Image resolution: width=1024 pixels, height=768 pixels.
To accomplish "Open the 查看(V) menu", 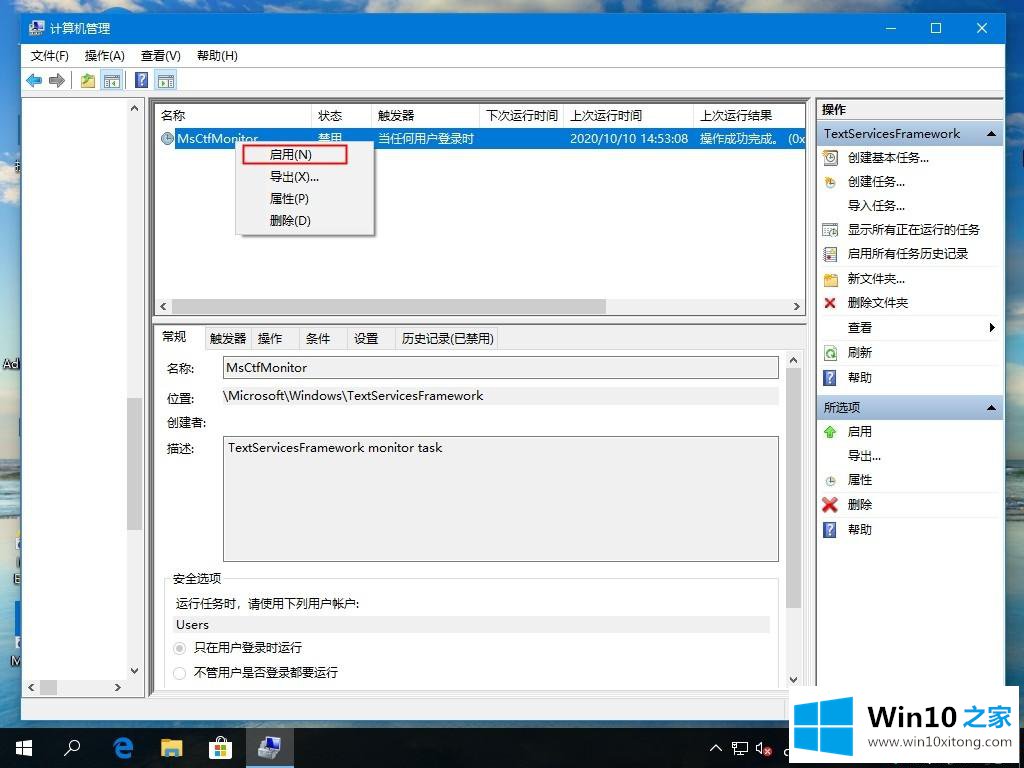I will (x=161, y=56).
